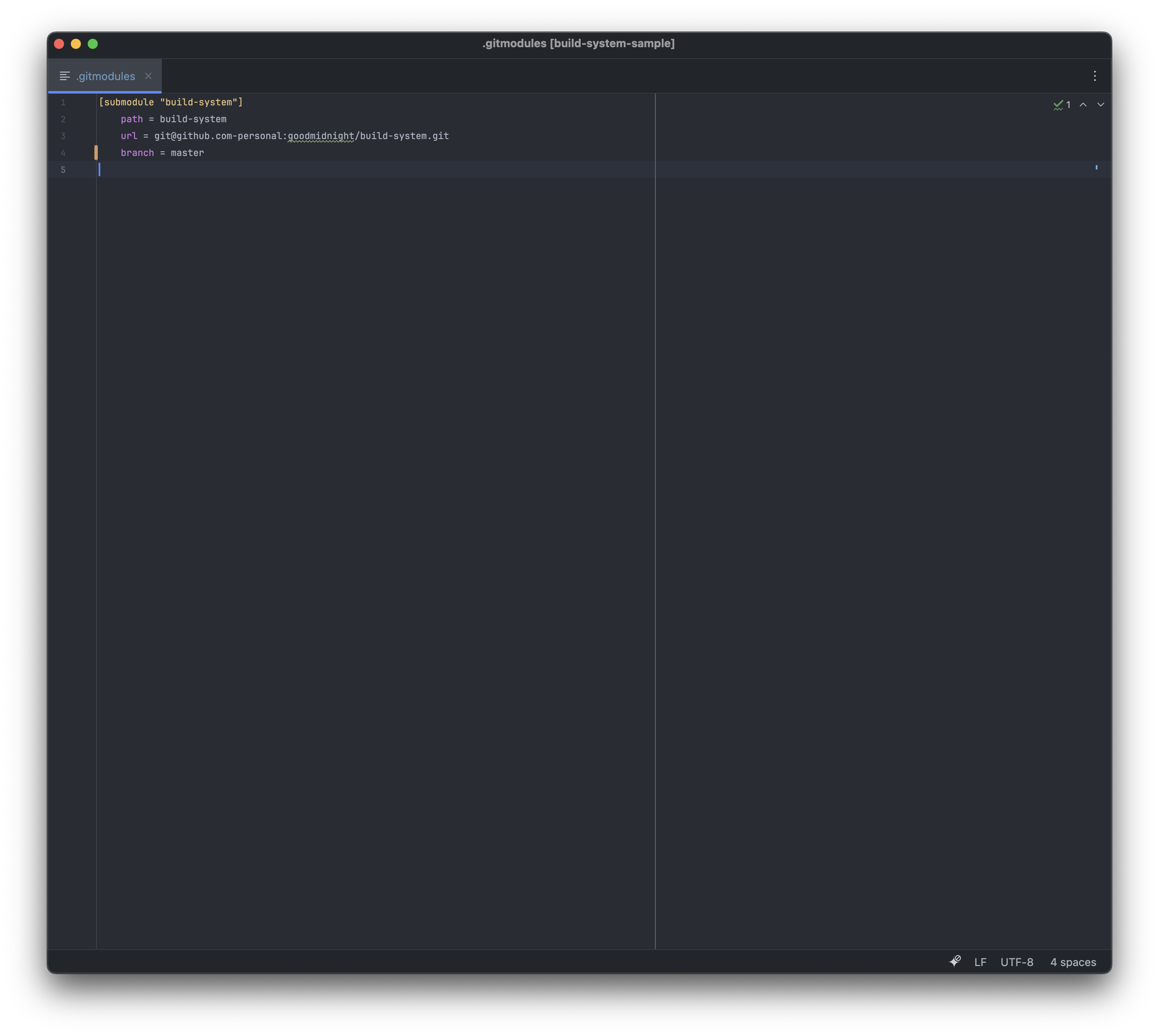Click 'build-system.git' in the url line

(x=404, y=136)
